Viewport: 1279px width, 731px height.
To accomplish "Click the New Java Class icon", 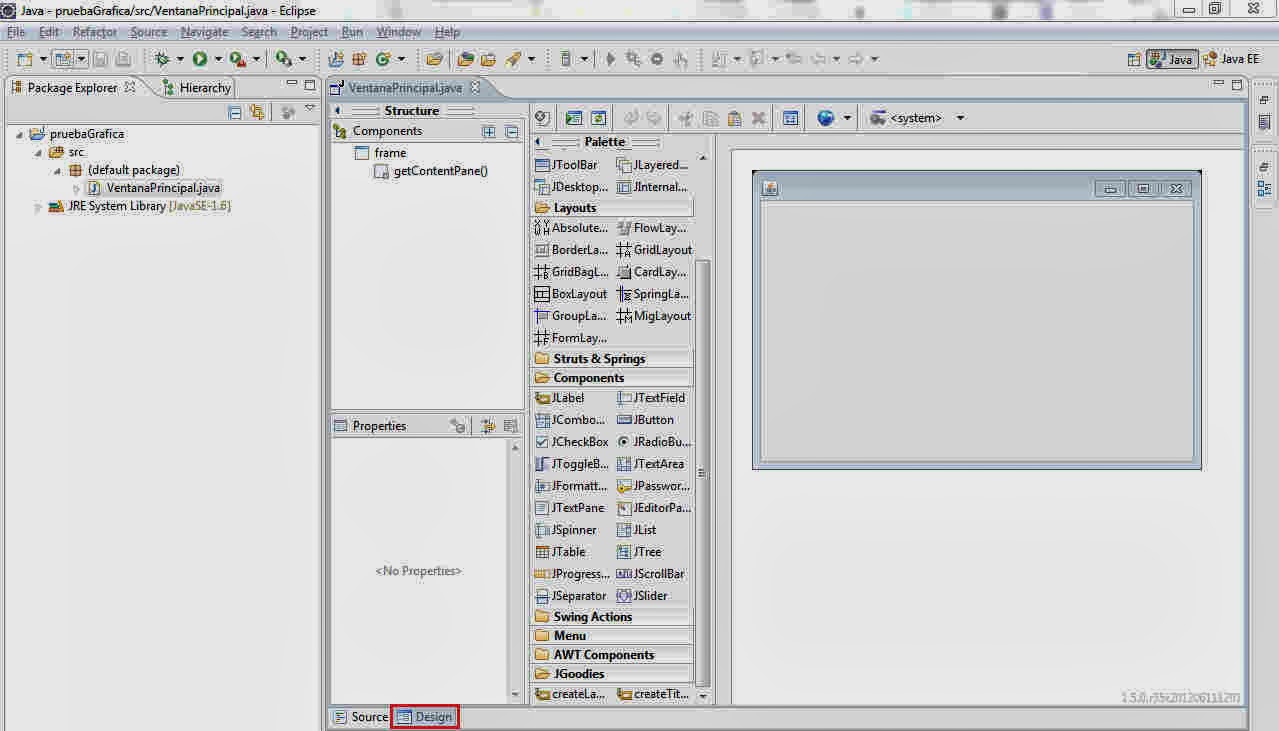I will click(x=384, y=59).
